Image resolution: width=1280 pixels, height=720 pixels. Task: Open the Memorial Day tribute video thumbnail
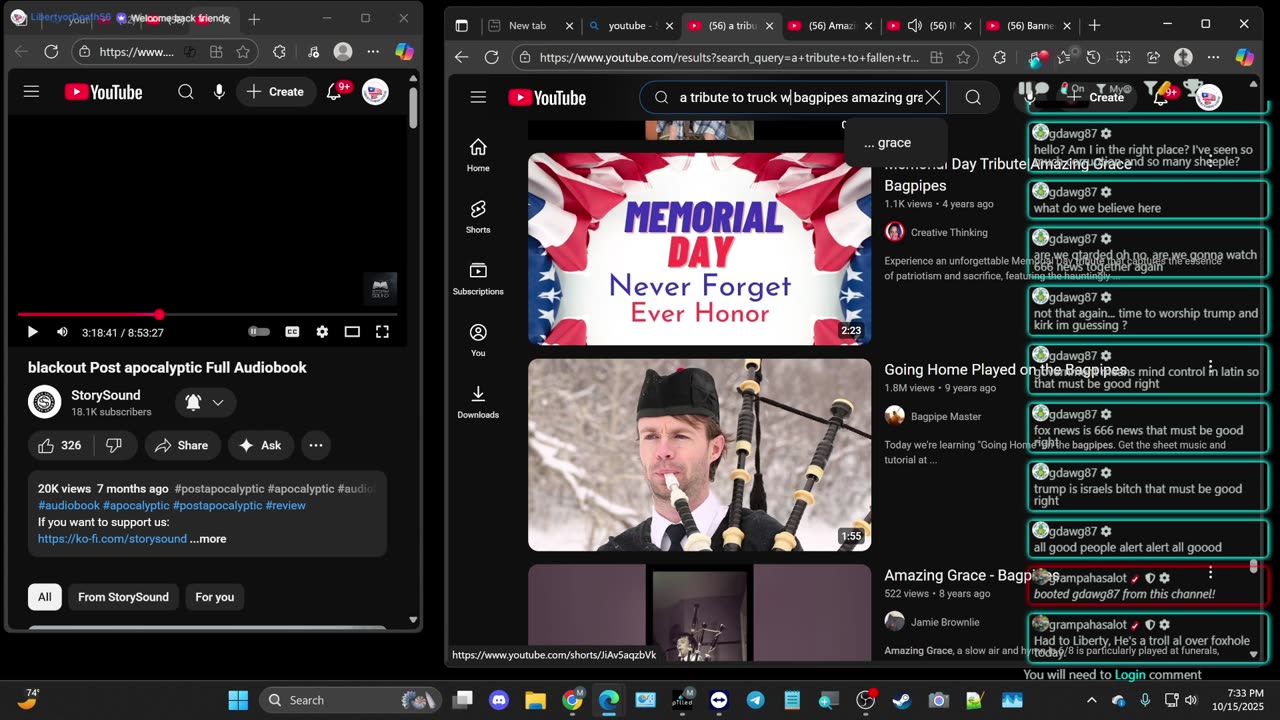[699, 249]
